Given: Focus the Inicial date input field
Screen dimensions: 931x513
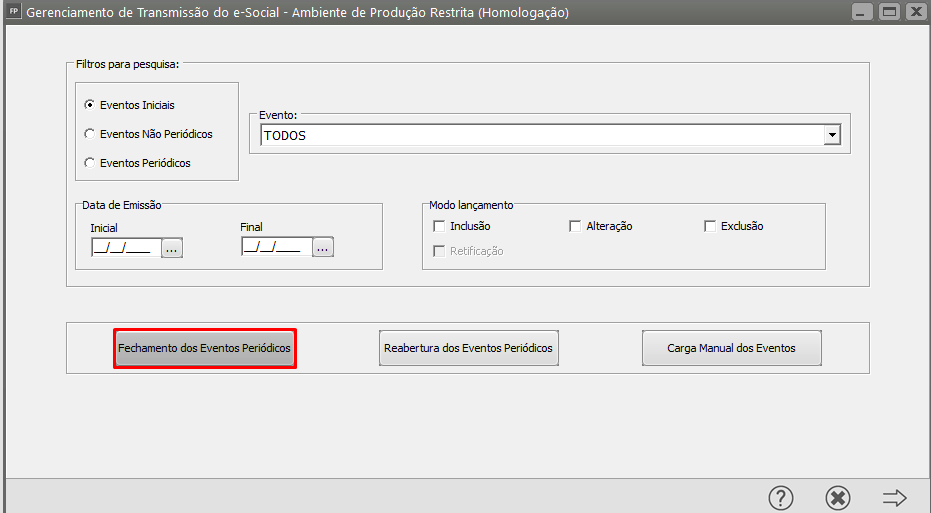Looking at the screenshot, I should pos(124,248).
